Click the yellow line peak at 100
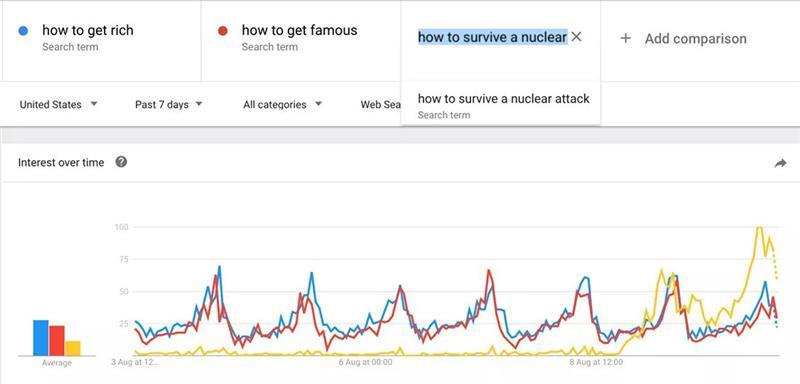Screen dimensions: 800x384 760,227
